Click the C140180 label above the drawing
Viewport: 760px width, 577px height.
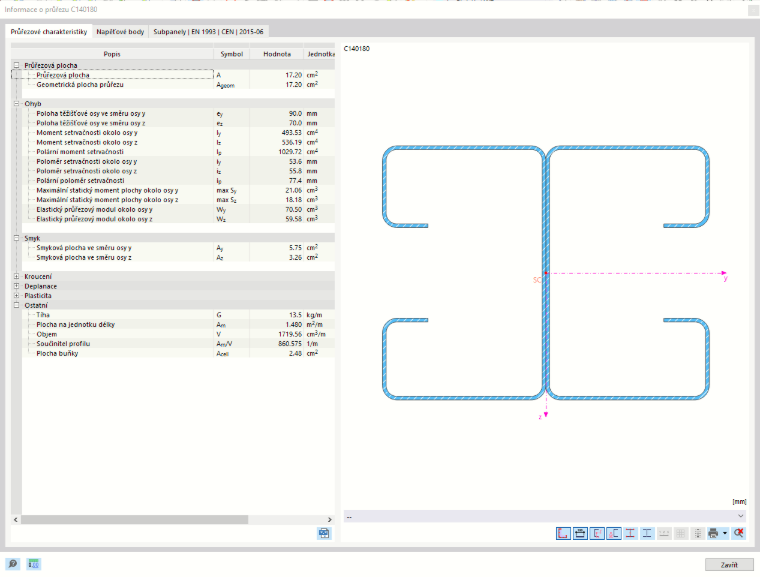click(357, 48)
